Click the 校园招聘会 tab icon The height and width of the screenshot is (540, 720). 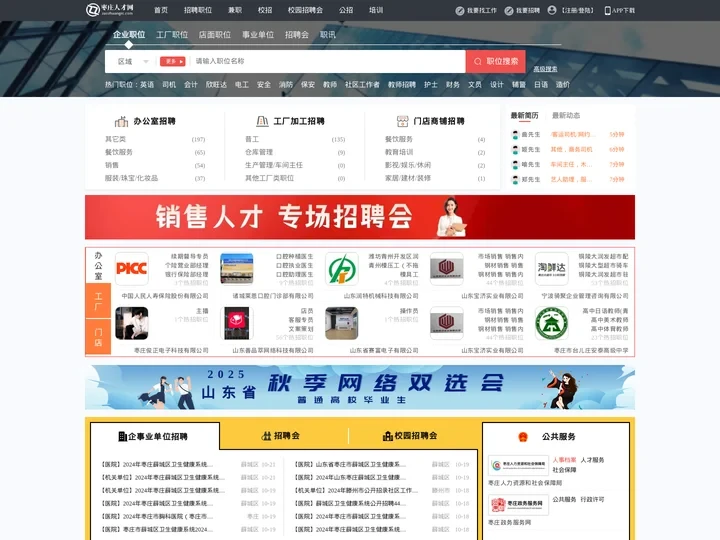[388, 436]
